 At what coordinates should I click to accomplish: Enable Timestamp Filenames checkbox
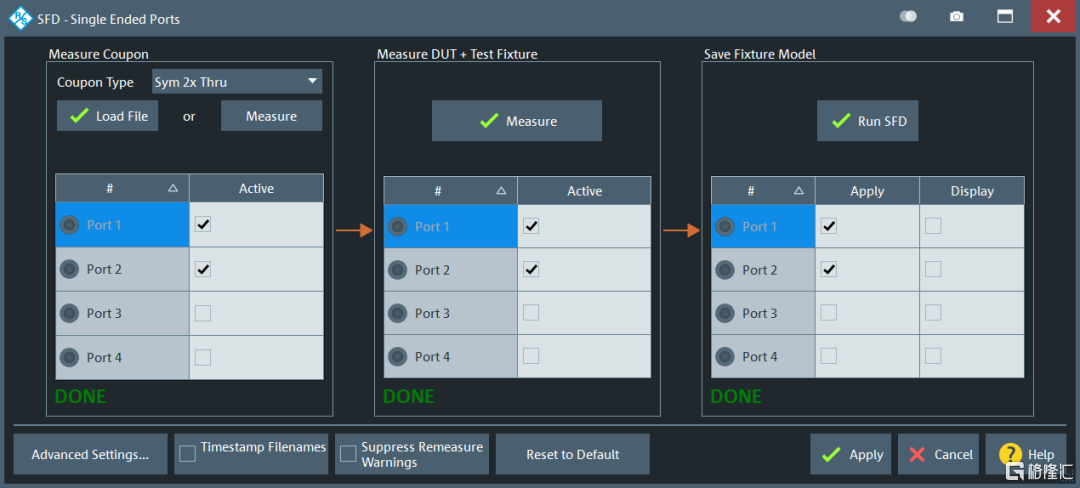(187, 454)
